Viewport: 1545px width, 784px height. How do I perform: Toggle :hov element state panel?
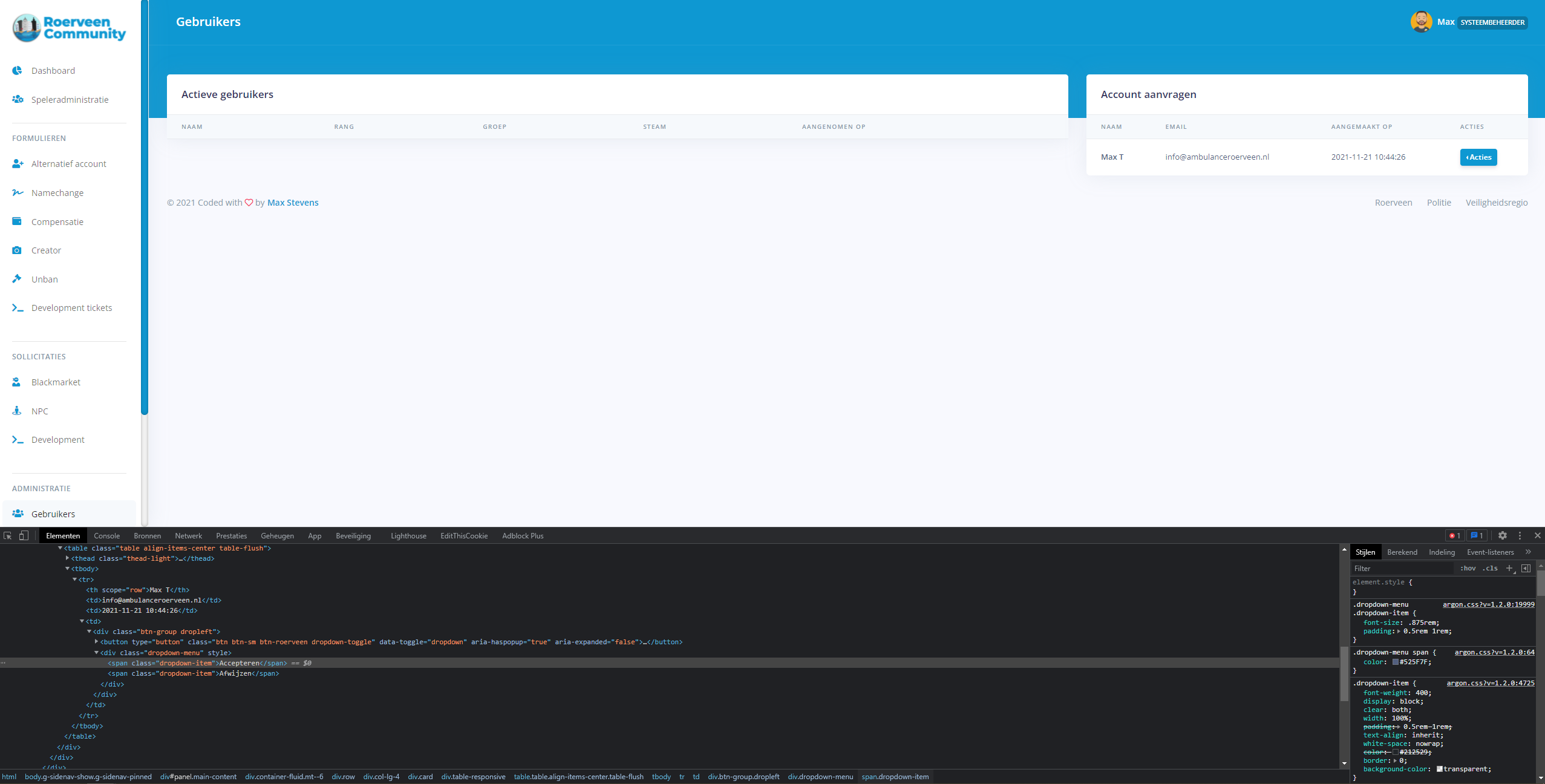(1468, 568)
